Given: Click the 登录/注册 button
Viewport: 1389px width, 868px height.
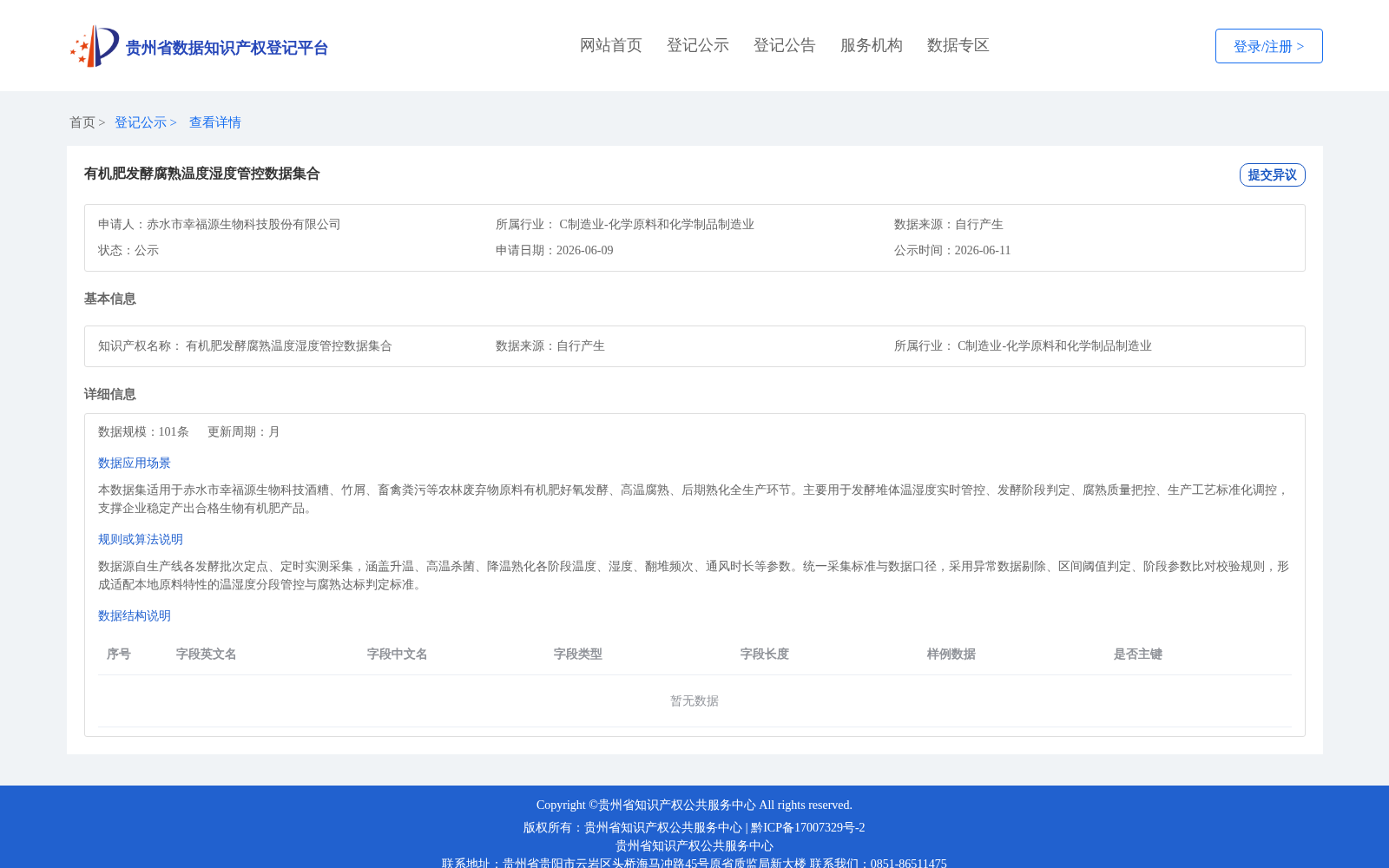Looking at the screenshot, I should pos(1268,46).
